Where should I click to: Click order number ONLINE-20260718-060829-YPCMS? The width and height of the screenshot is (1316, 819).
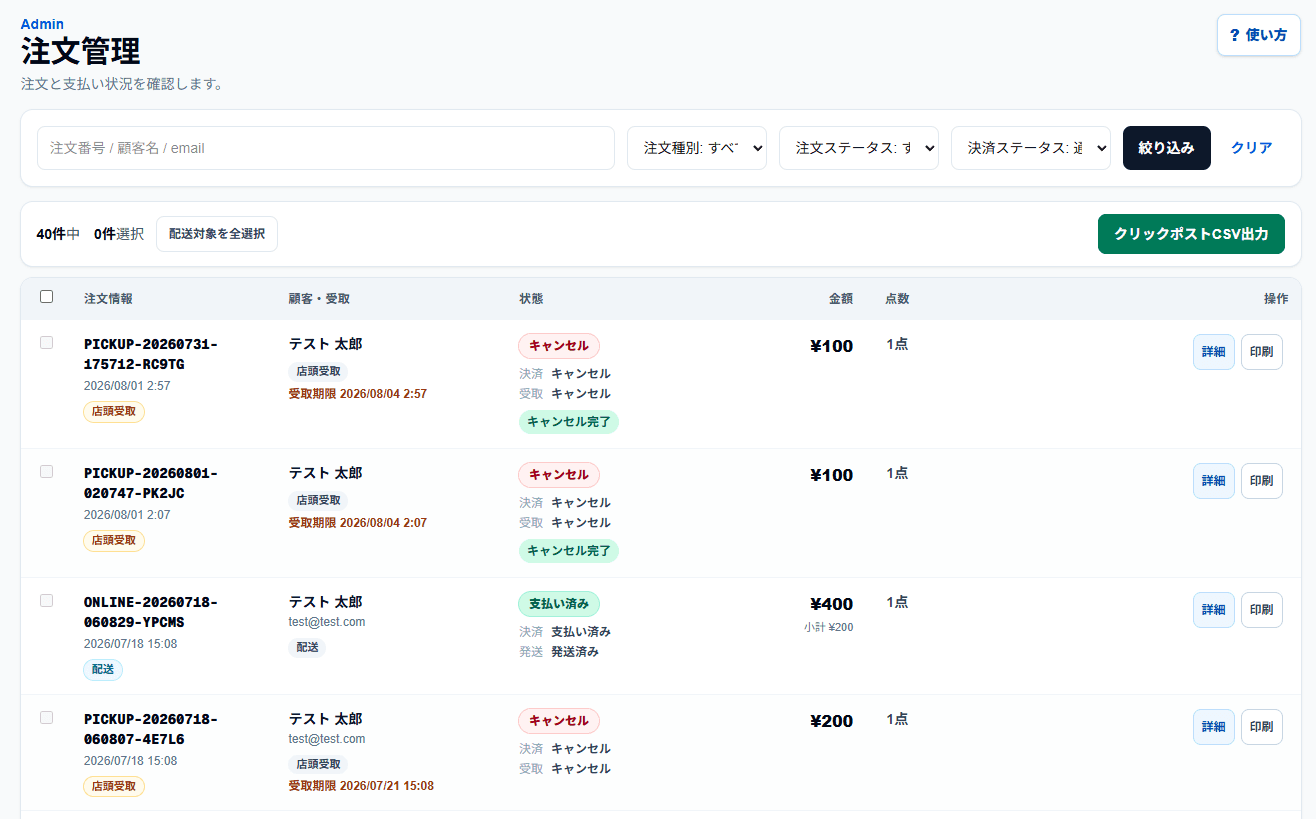(151, 612)
